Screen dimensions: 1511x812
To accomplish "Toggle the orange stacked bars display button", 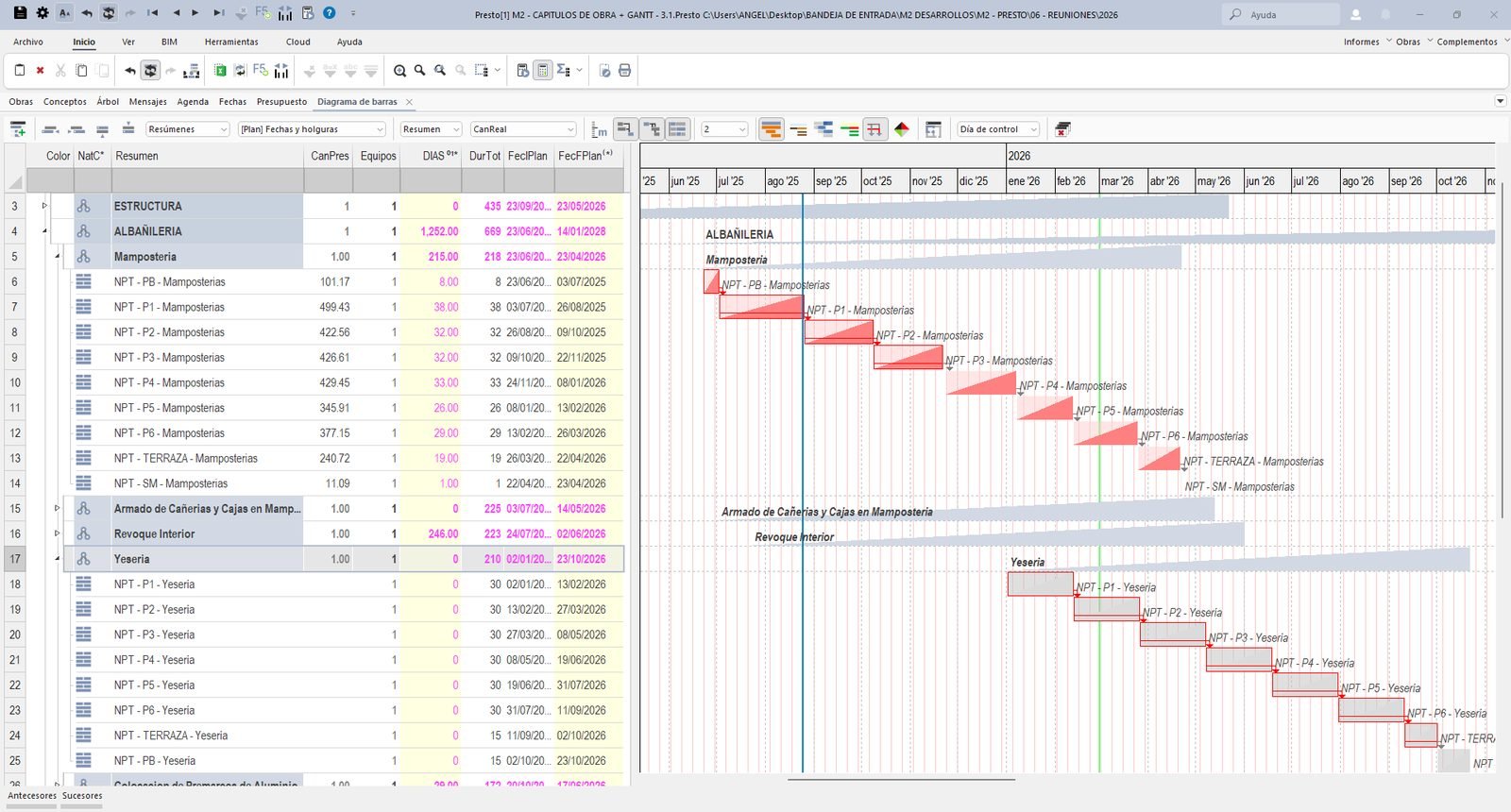I will point(772,129).
